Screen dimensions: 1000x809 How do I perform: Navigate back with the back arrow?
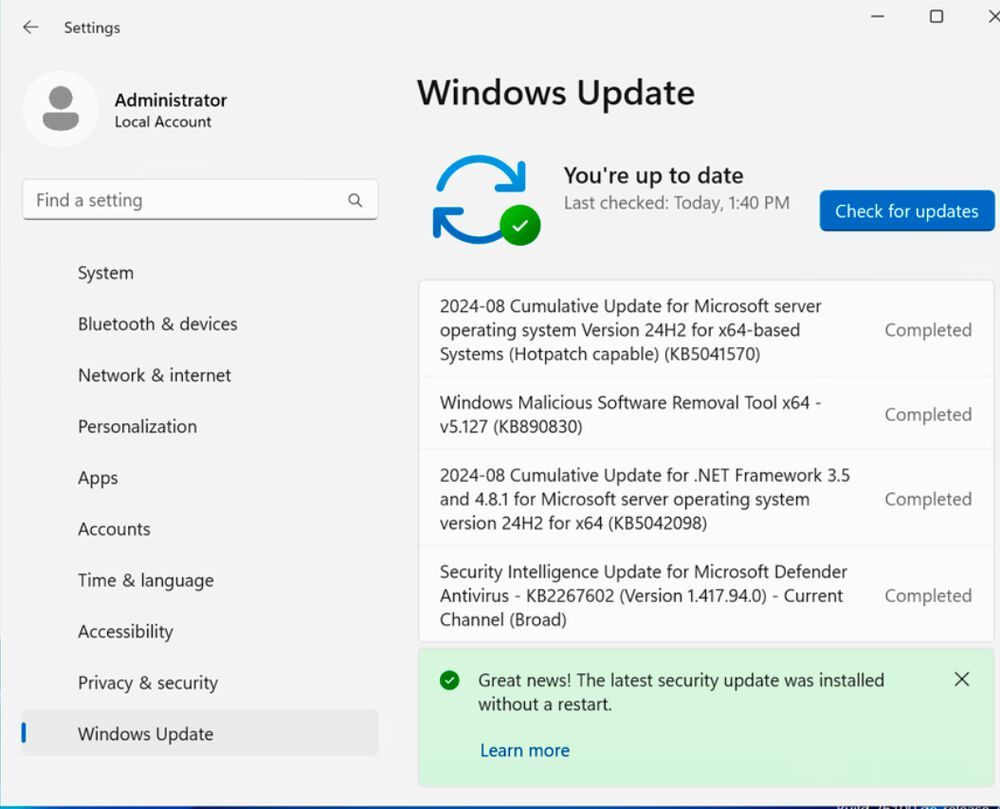30,27
